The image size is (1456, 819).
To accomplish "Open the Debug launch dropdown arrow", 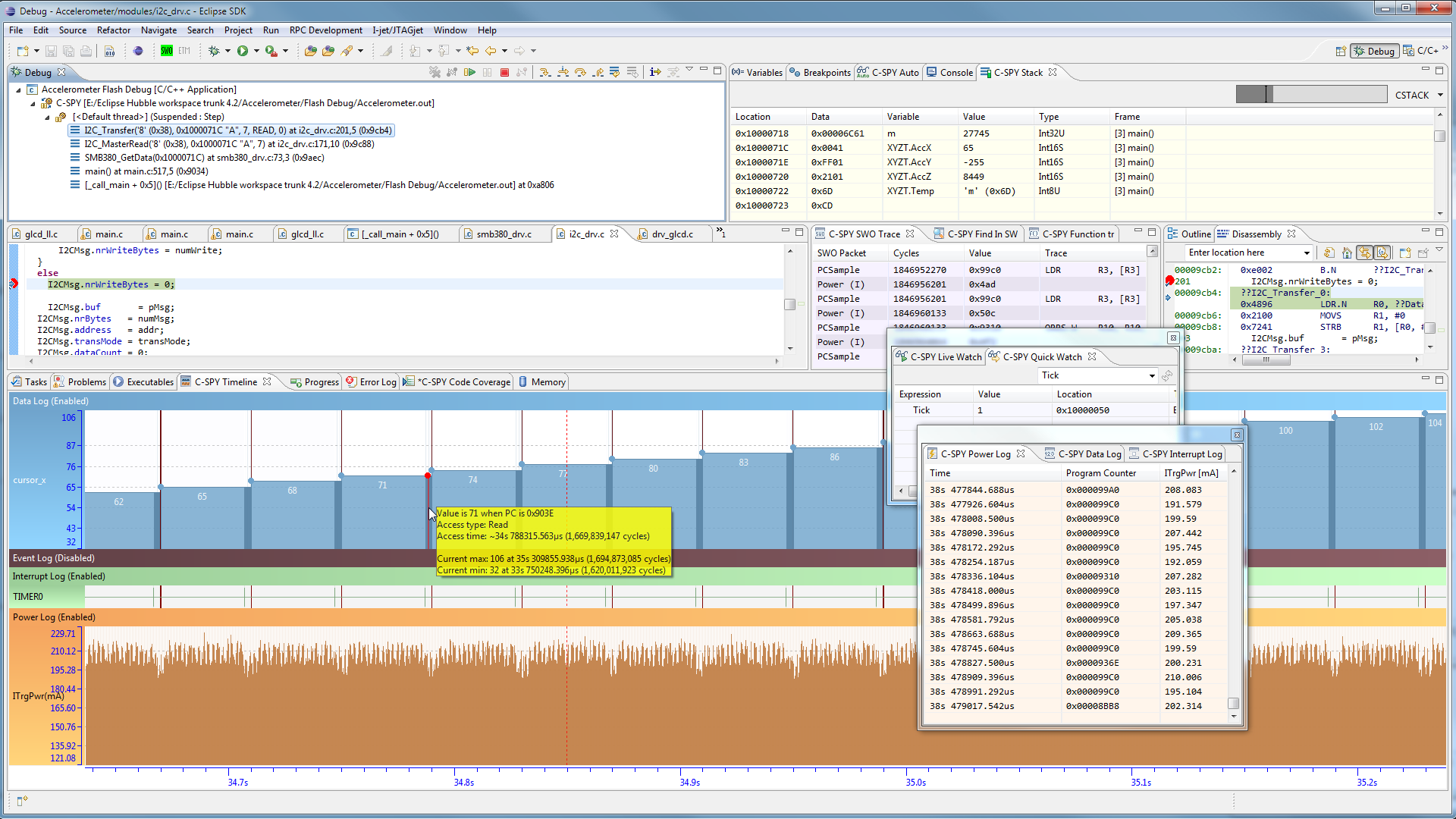I will (227, 51).
